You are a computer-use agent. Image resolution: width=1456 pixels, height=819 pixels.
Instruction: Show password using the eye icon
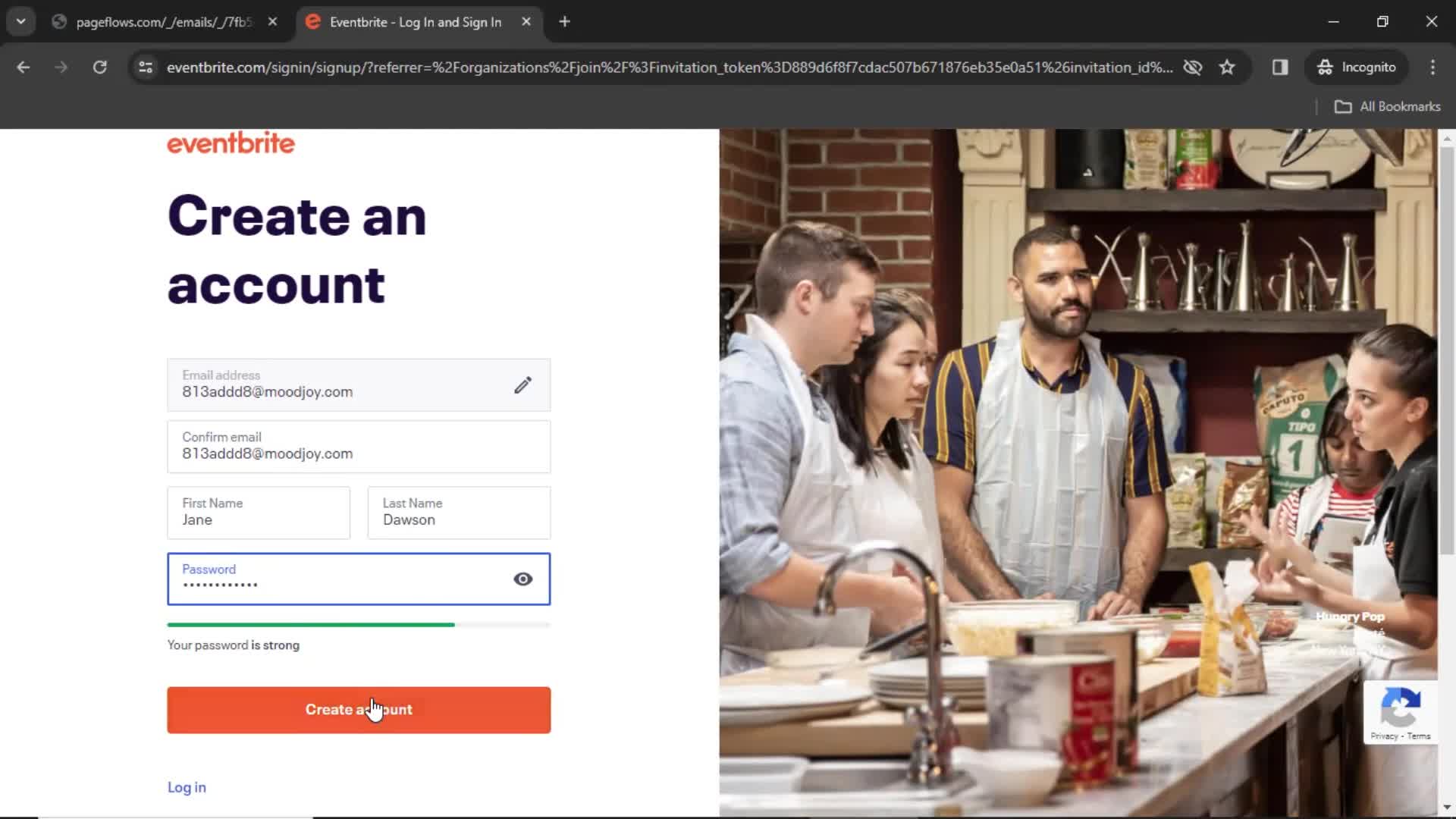coord(522,579)
